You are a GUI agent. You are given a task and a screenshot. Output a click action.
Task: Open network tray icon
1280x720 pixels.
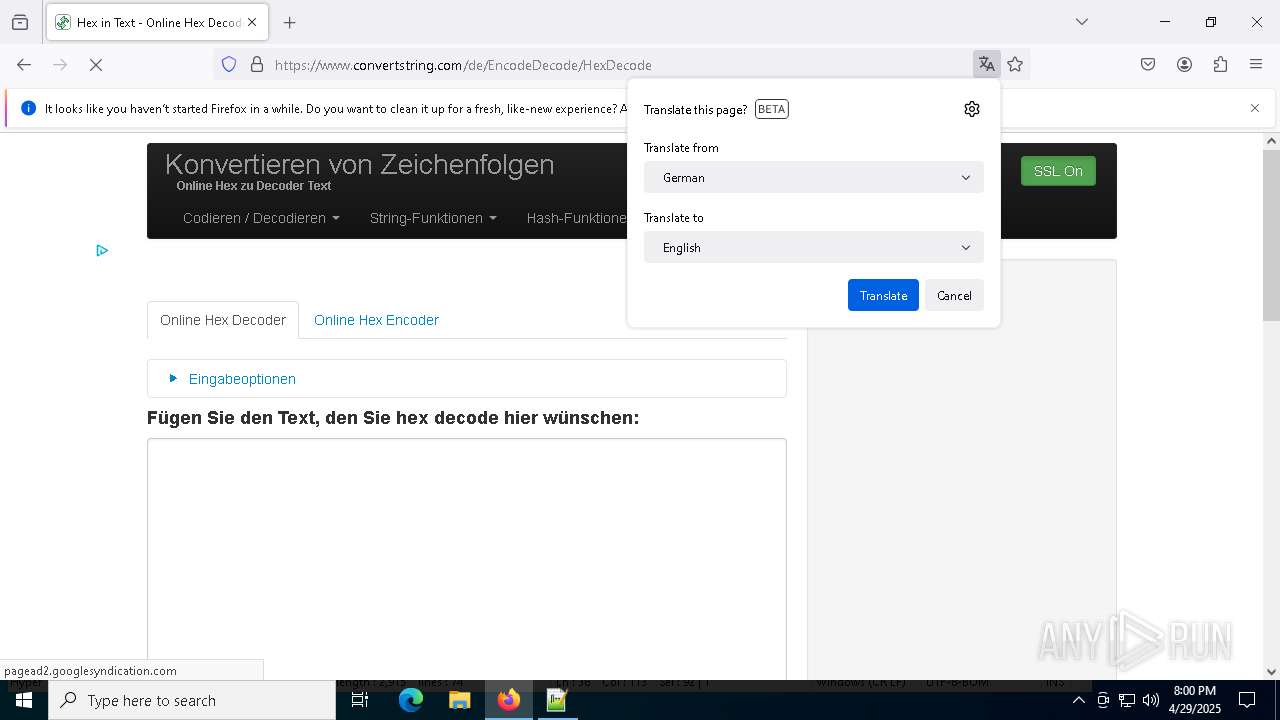click(x=1127, y=700)
